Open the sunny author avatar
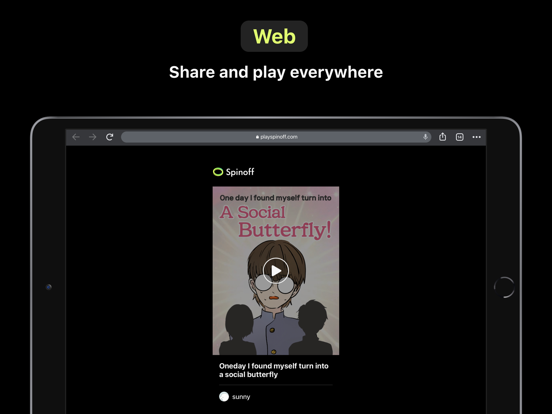552x414 pixels. tap(224, 397)
